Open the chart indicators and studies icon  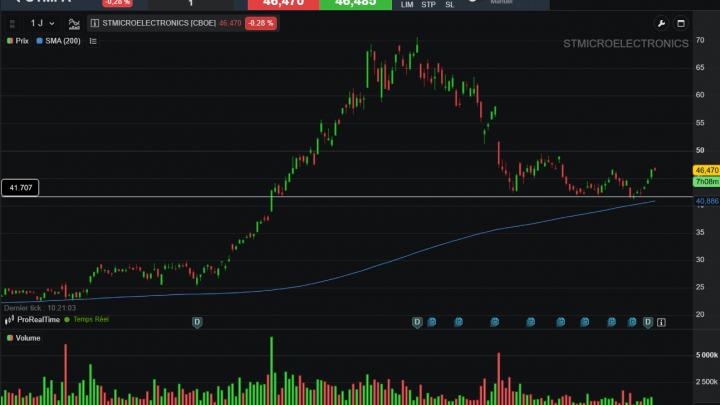(x=74, y=23)
